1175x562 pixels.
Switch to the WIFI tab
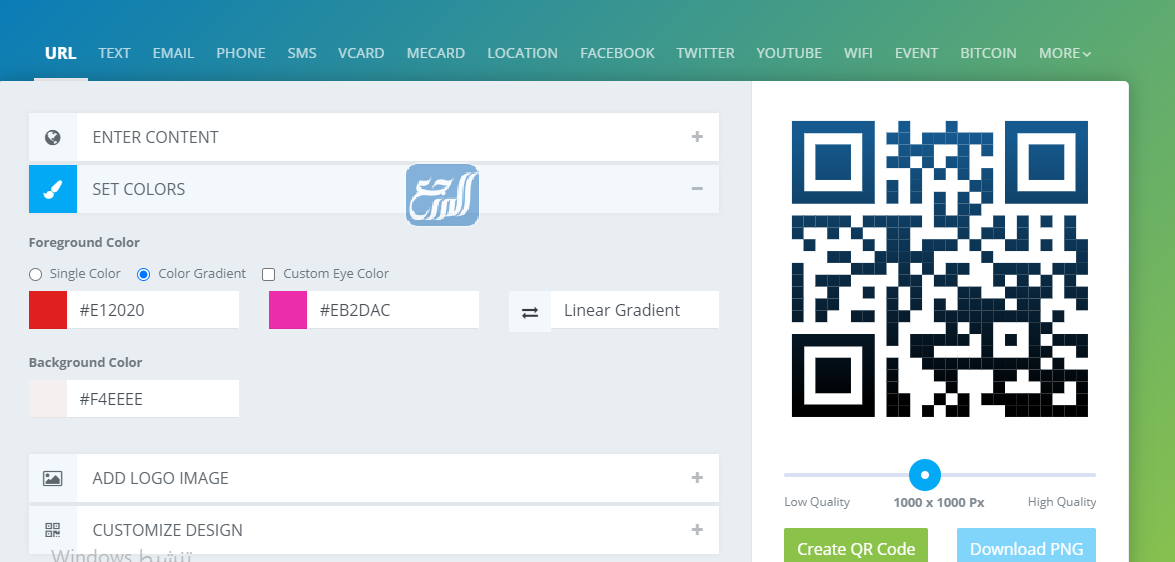tap(858, 53)
